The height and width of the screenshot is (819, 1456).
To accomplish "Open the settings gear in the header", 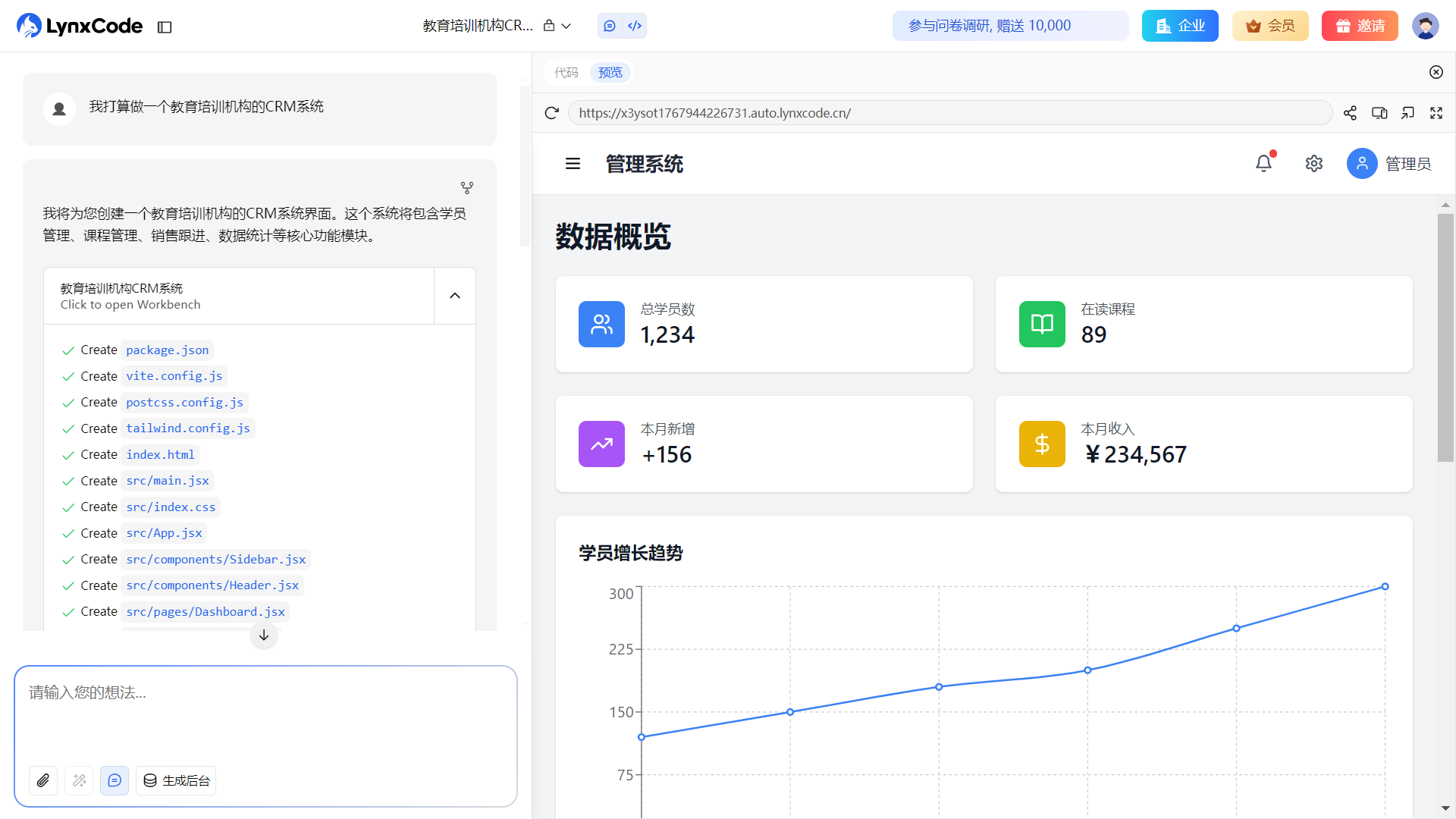I will pyautogui.click(x=1314, y=163).
